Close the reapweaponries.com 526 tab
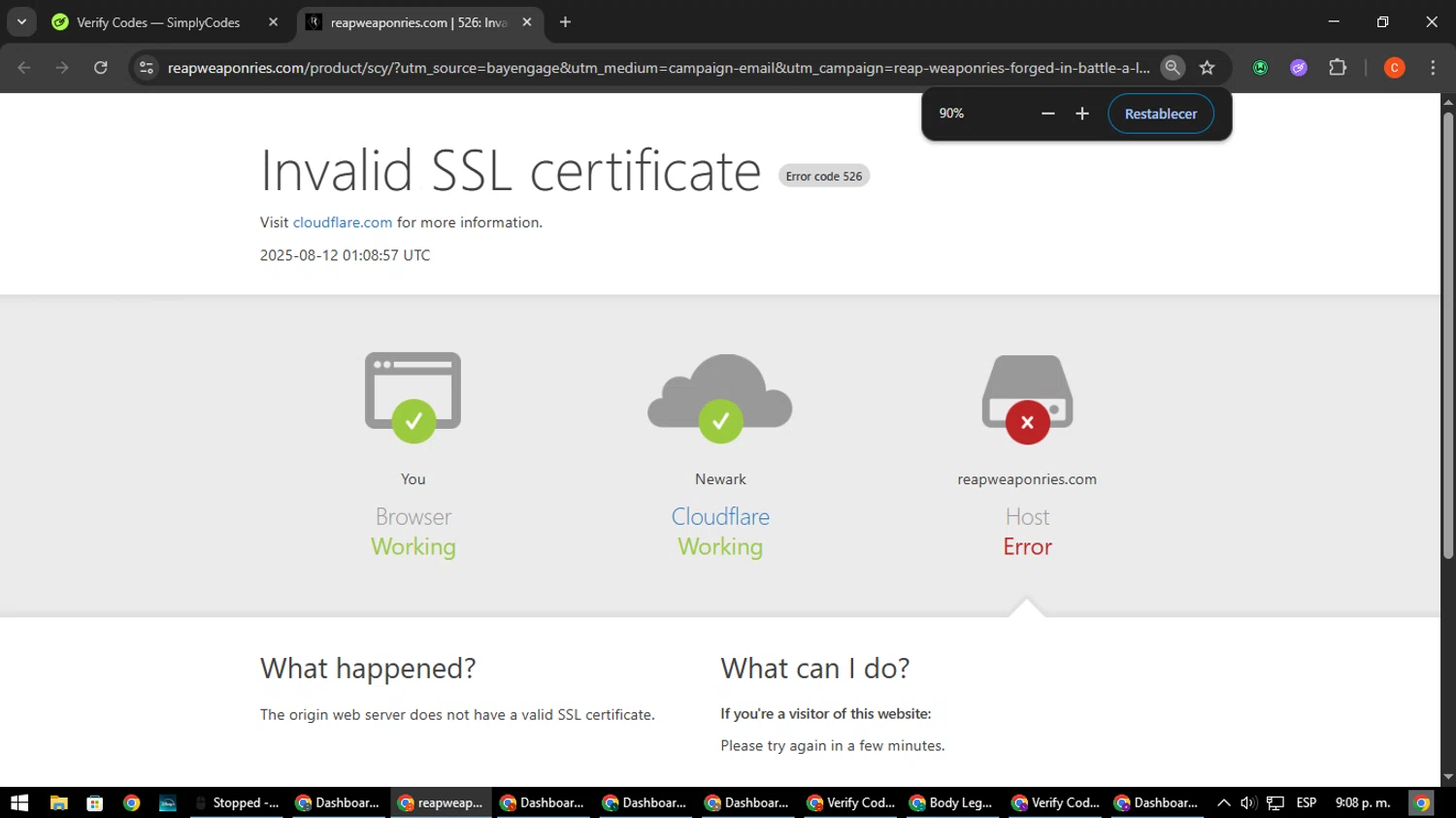Viewport: 1456px width, 818px height. (527, 22)
